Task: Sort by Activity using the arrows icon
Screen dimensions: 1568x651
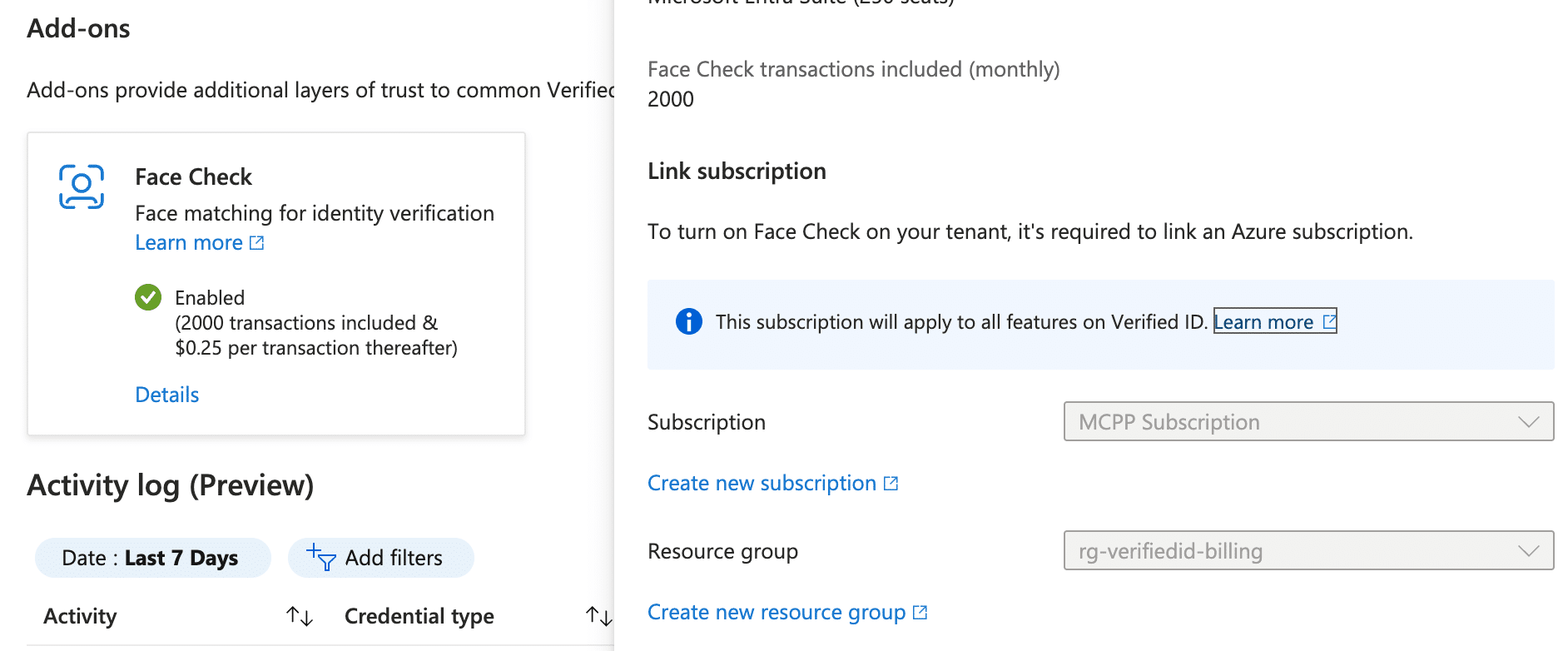Action: [x=300, y=616]
